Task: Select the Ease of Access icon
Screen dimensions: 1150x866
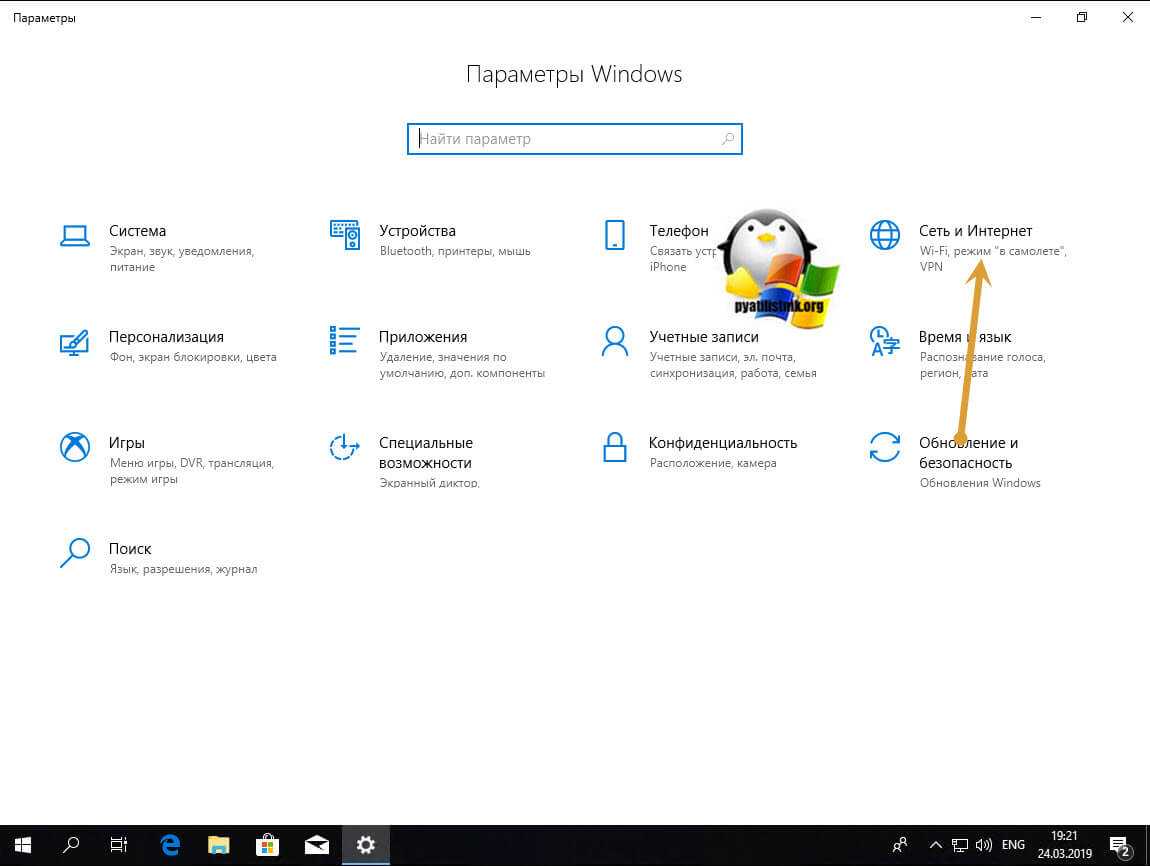Action: 344,447
